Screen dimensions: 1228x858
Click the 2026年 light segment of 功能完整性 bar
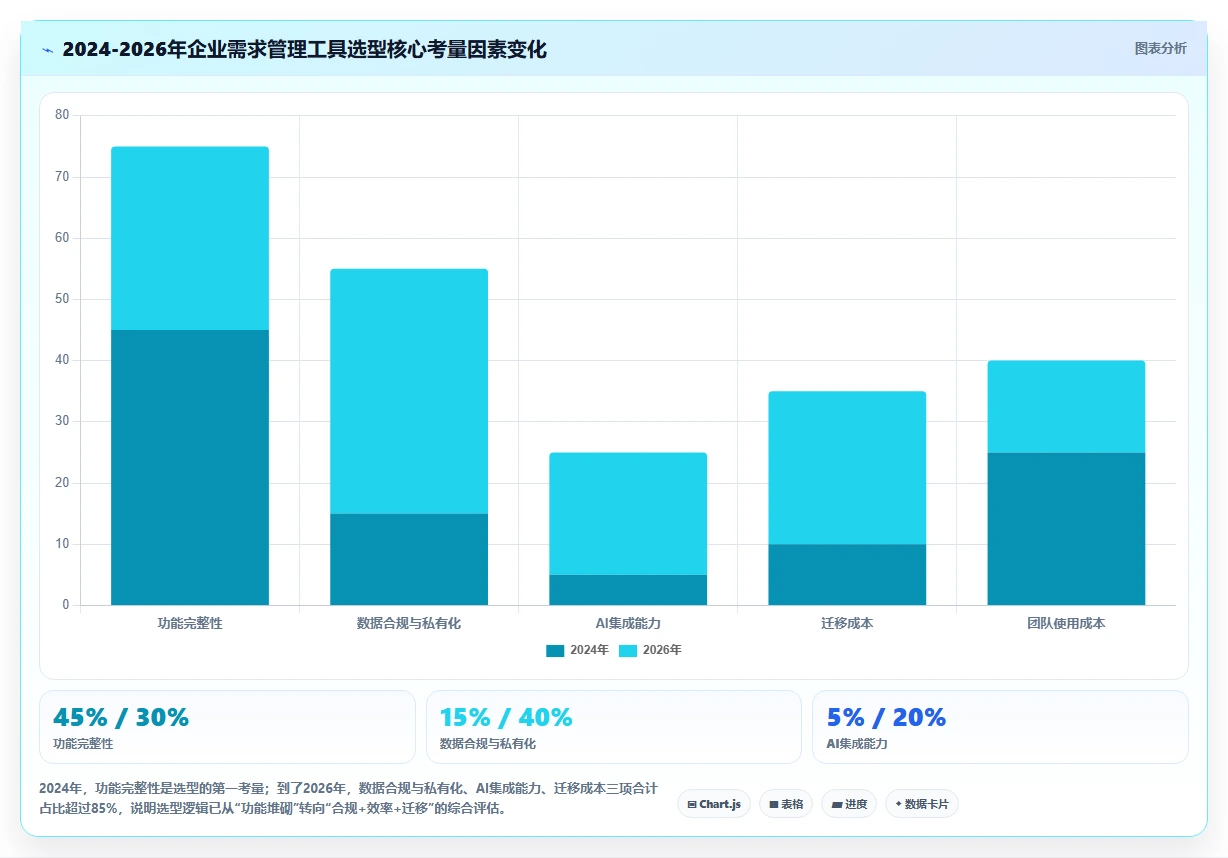(190, 238)
